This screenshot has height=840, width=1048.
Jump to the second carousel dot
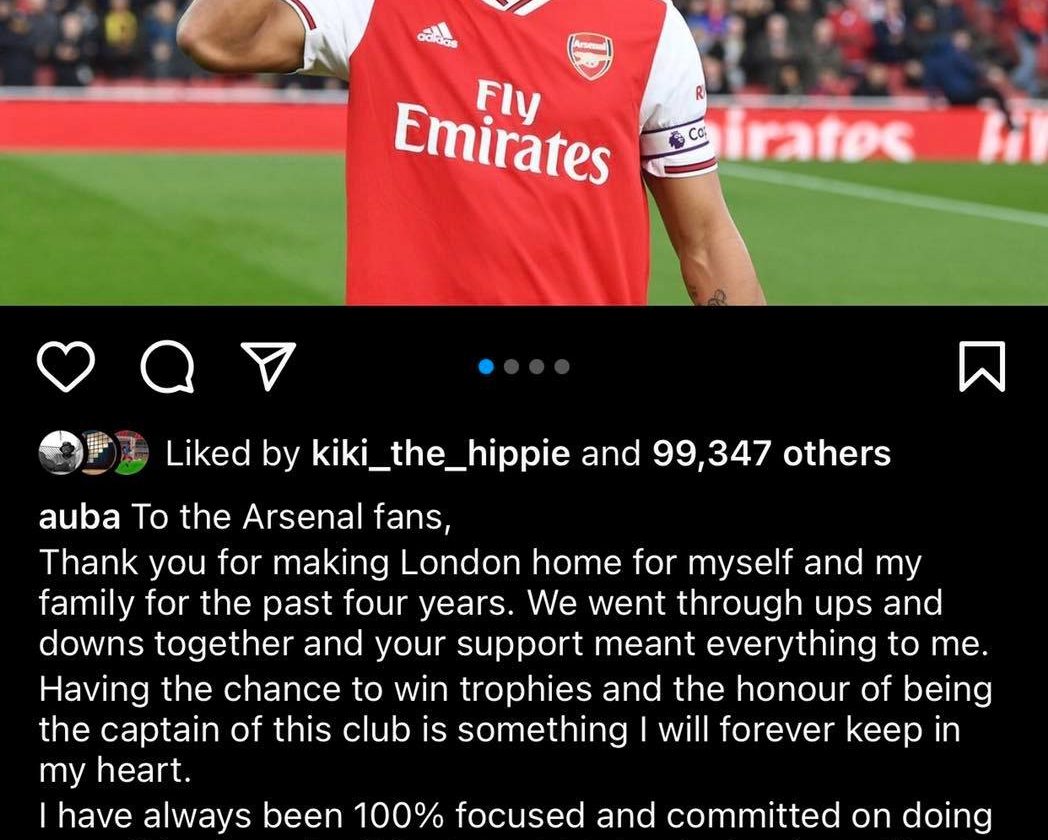(x=512, y=367)
